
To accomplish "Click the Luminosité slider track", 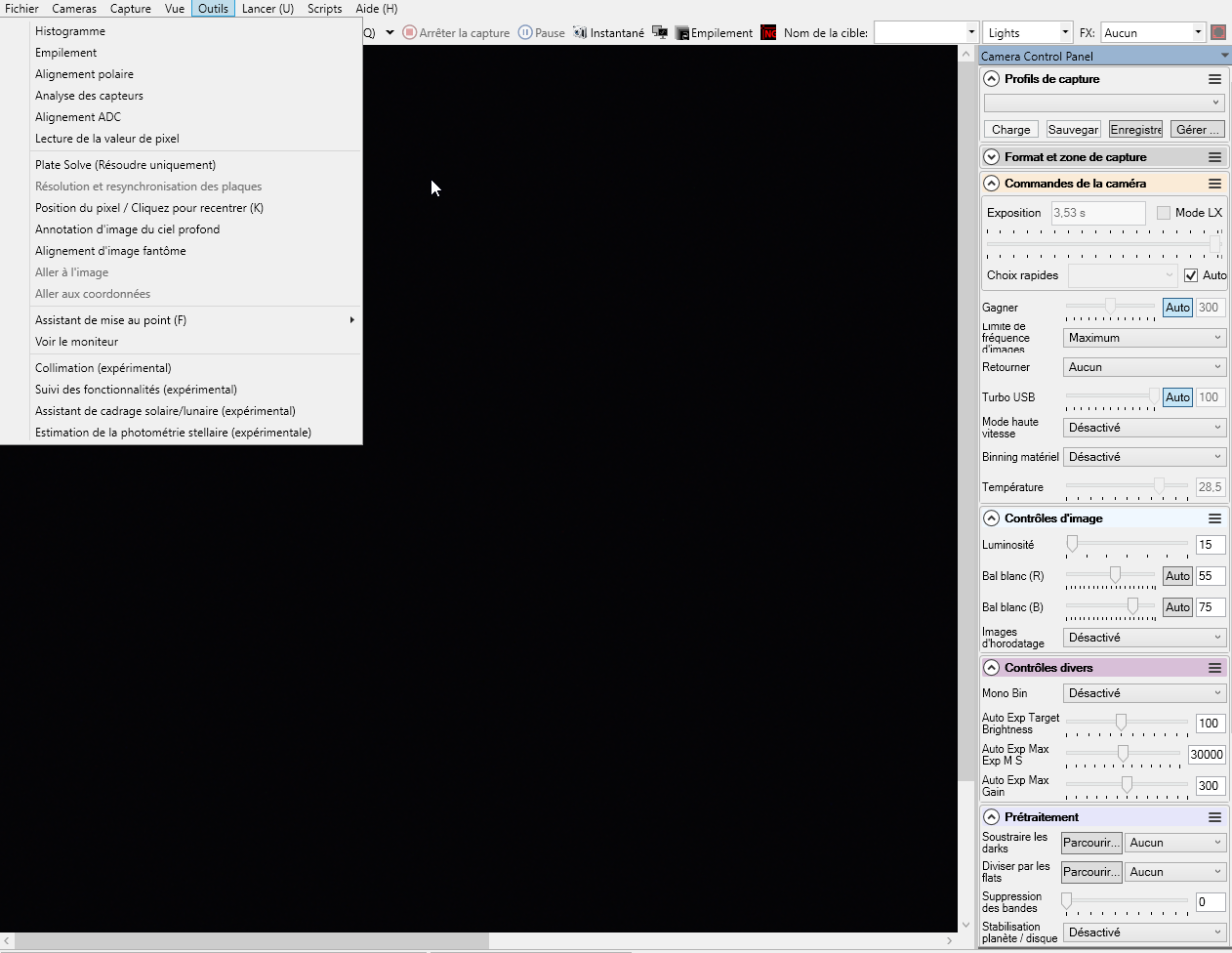I will coord(1128,543).
